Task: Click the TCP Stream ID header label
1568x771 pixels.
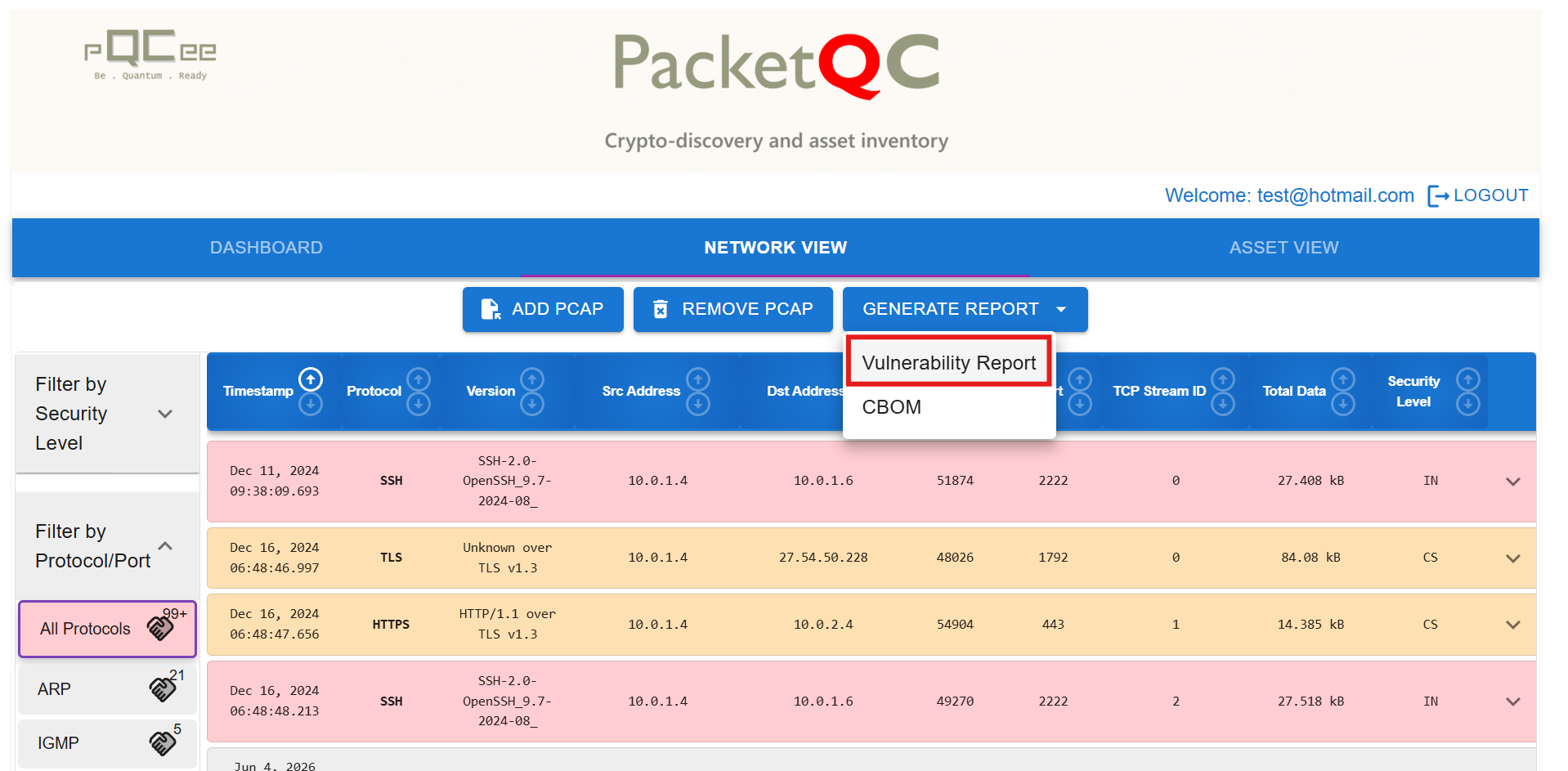Action: tap(1159, 391)
